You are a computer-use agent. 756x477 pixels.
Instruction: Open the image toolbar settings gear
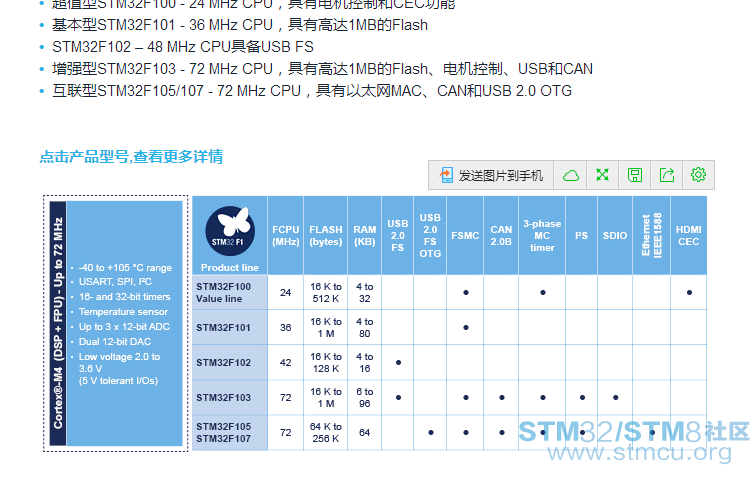(698, 175)
